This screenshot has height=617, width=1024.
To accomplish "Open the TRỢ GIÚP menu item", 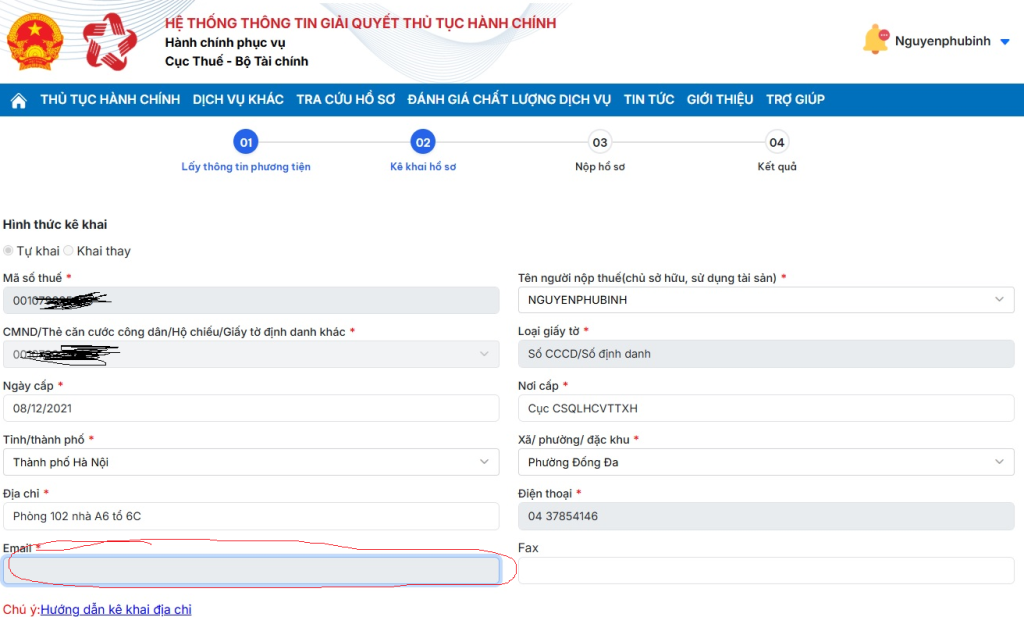I will [x=795, y=100].
